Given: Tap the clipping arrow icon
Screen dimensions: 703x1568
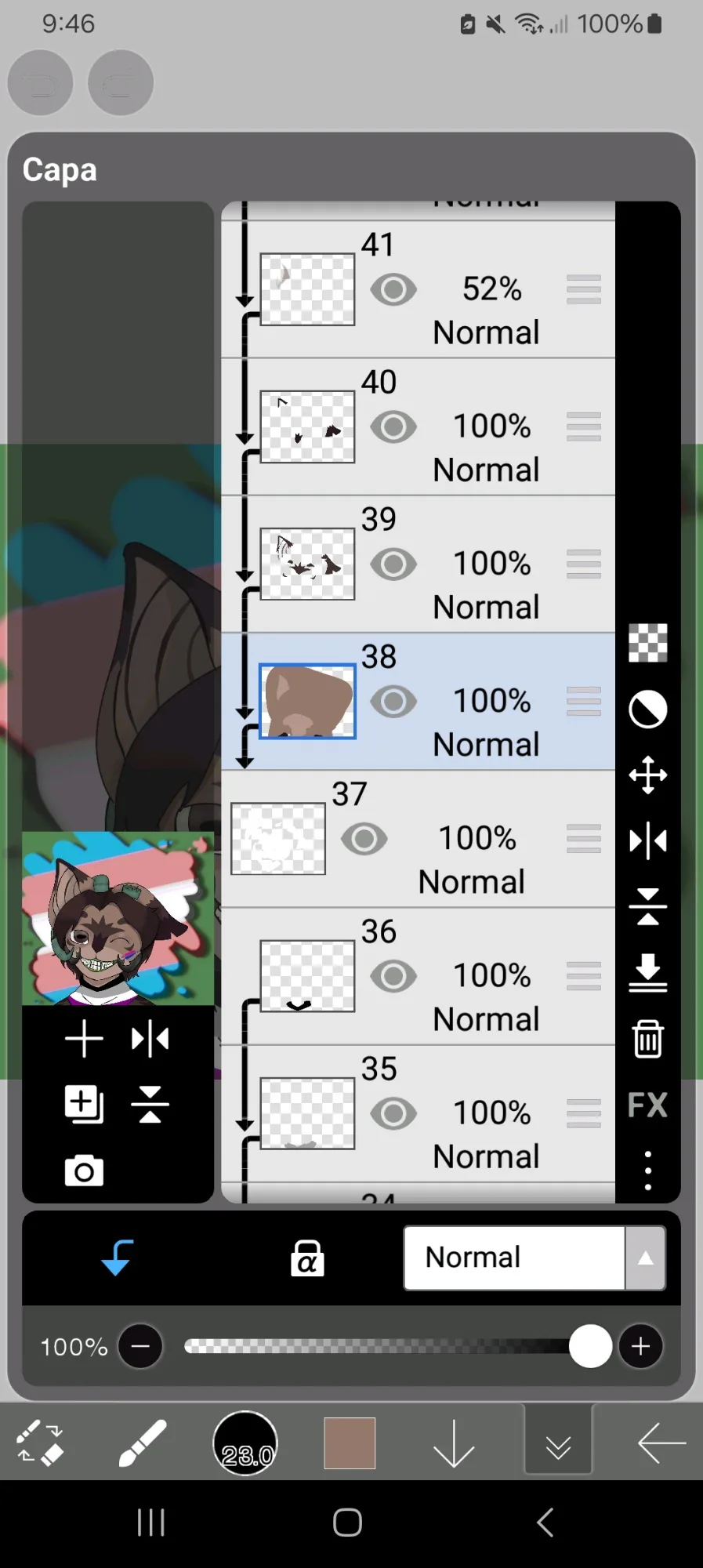Looking at the screenshot, I should 118,1258.
